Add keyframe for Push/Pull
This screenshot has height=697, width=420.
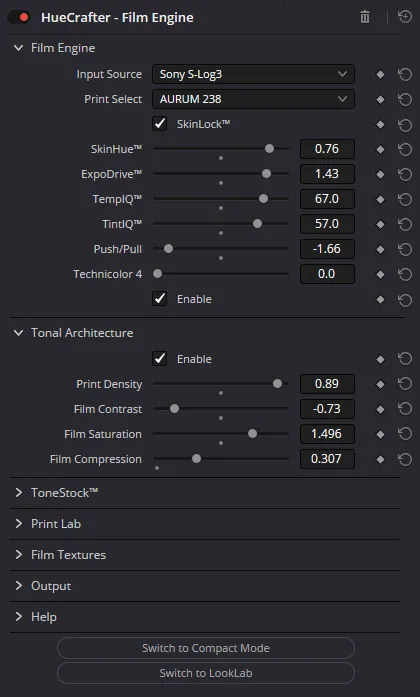pos(380,249)
